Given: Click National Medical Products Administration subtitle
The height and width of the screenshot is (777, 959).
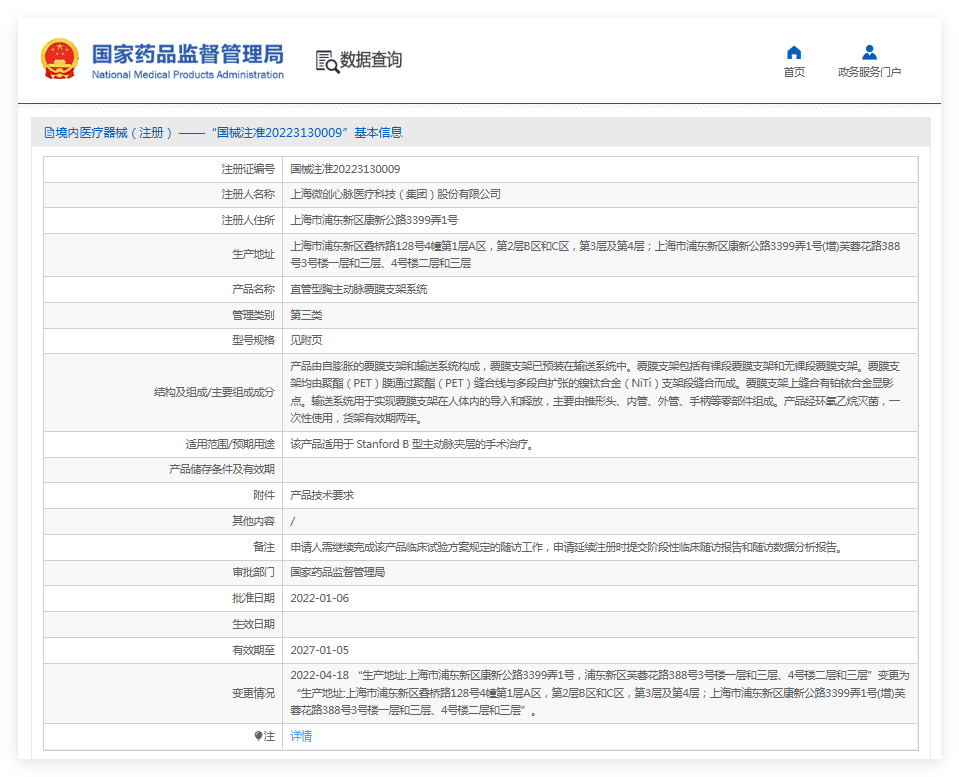Looking at the screenshot, I should (188, 75).
